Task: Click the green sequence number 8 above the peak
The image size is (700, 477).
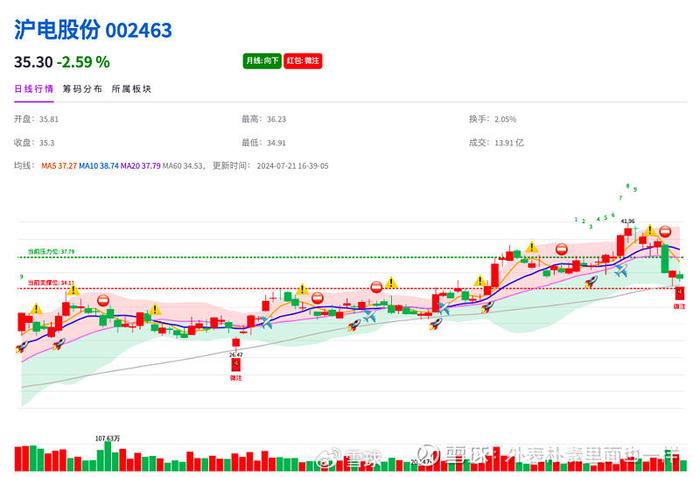Action: (x=628, y=186)
